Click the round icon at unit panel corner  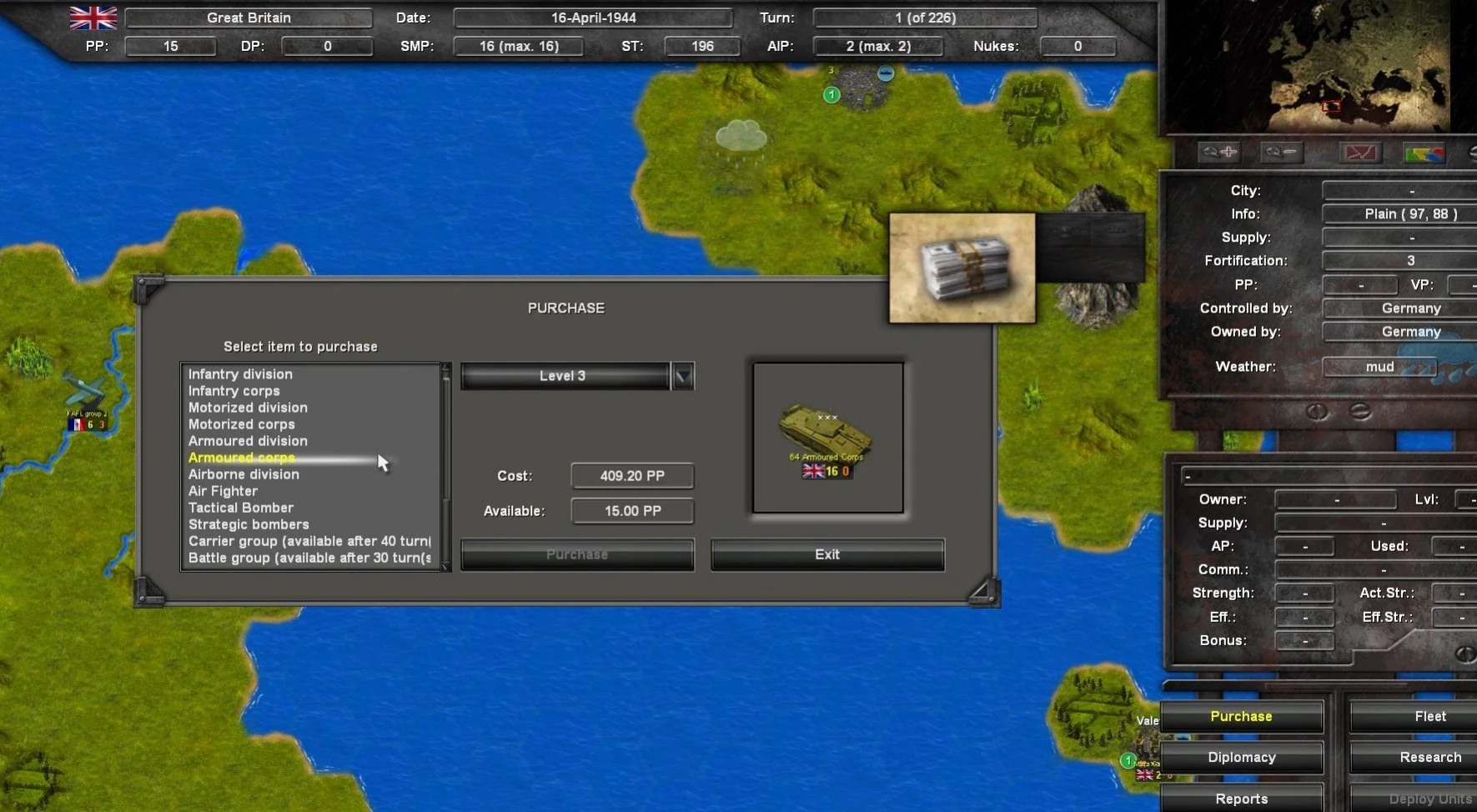(x=1465, y=654)
